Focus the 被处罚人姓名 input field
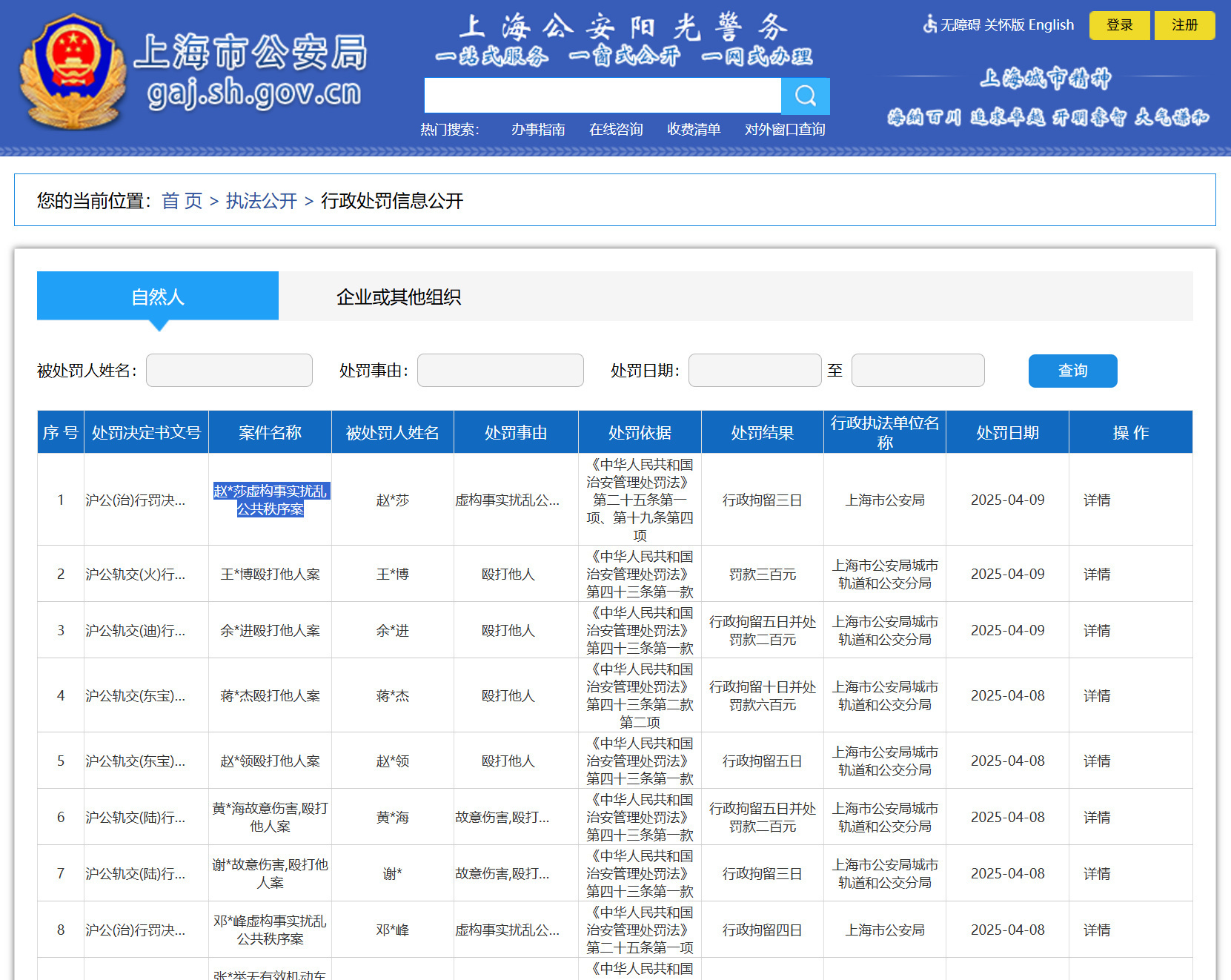Viewport: 1231px width, 980px height. click(x=229, y=371)
